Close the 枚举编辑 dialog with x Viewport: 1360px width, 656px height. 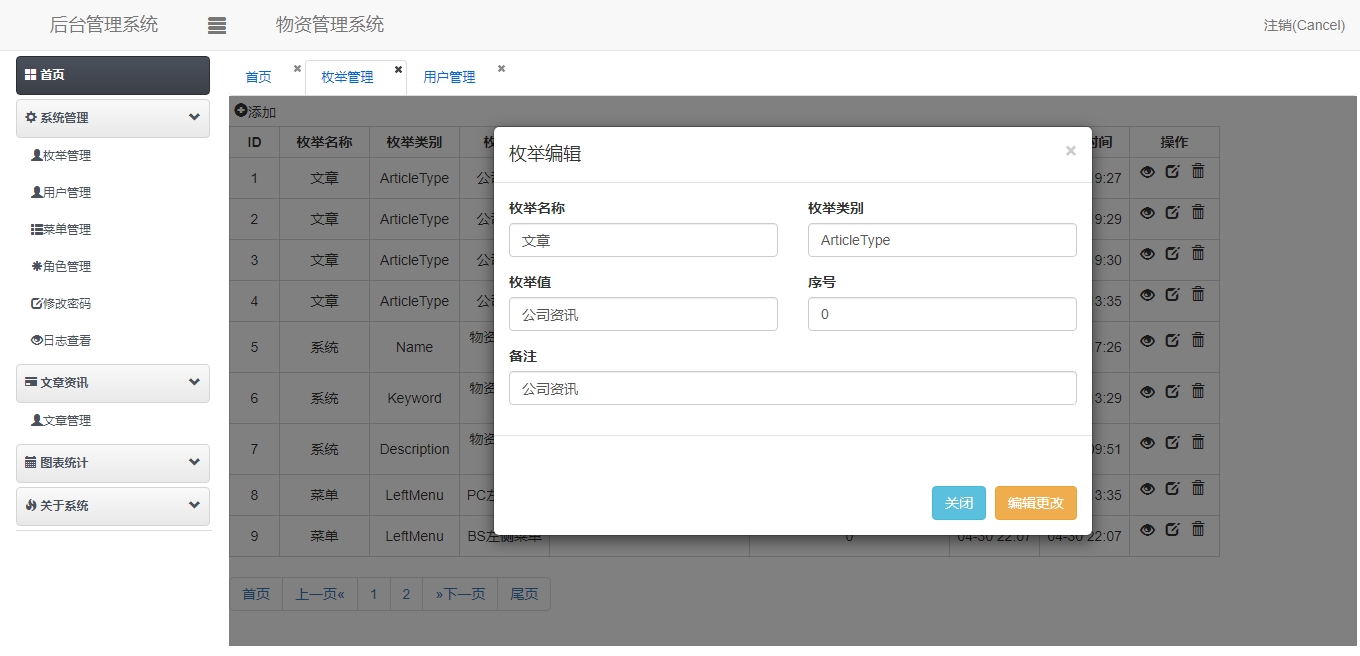[x=1070, y=151]
